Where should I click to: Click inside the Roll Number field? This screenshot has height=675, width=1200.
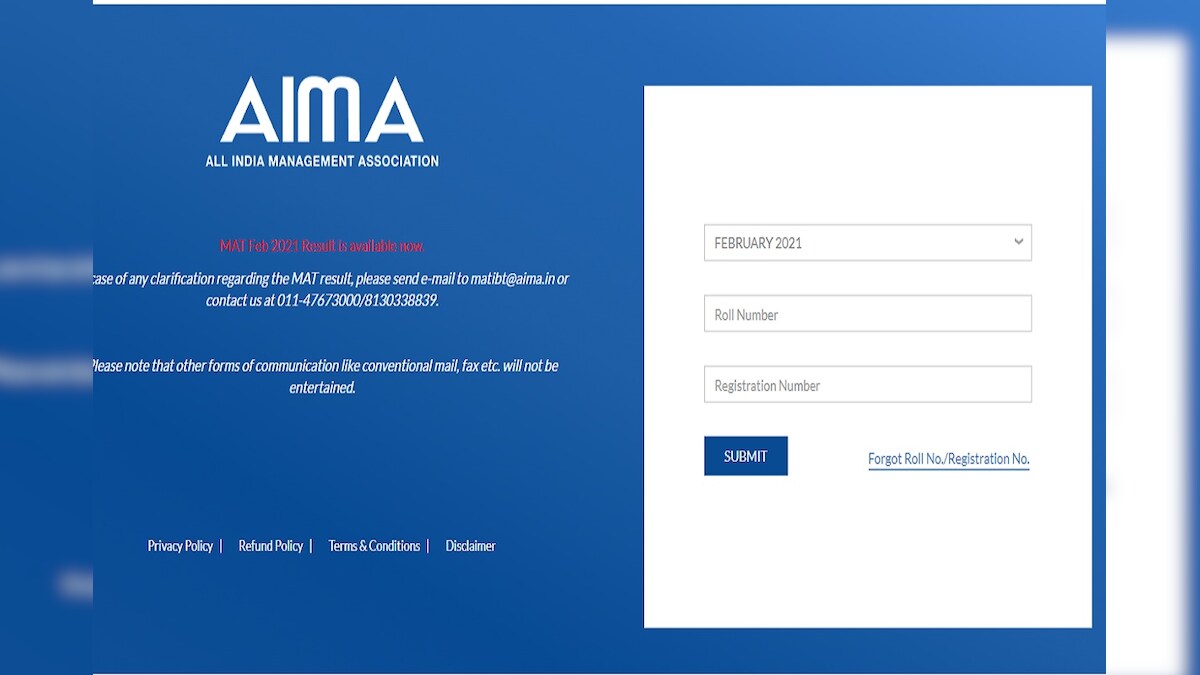[x=866, y=313]
